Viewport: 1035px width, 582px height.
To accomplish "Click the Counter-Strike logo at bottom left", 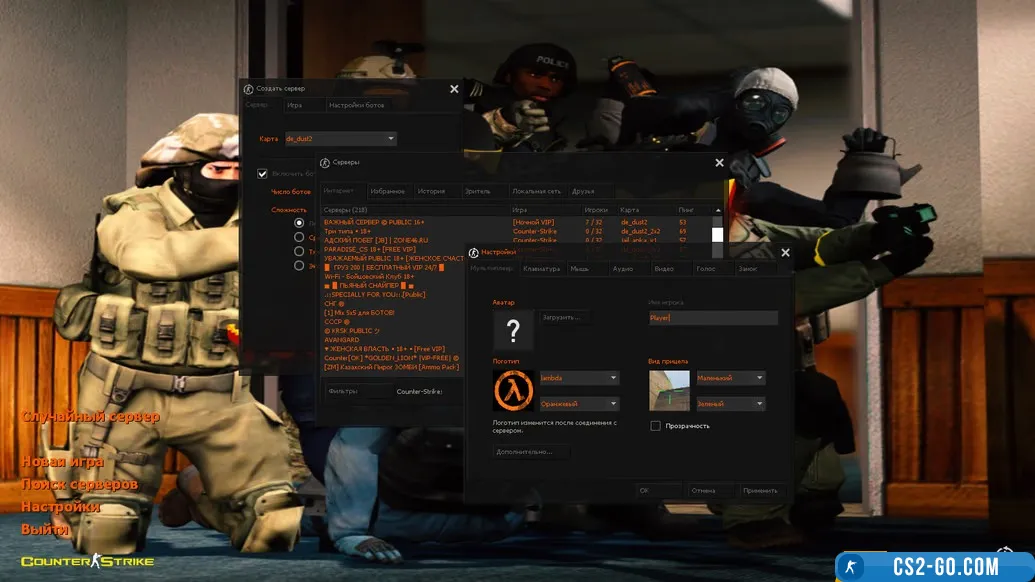I will 88,561.
